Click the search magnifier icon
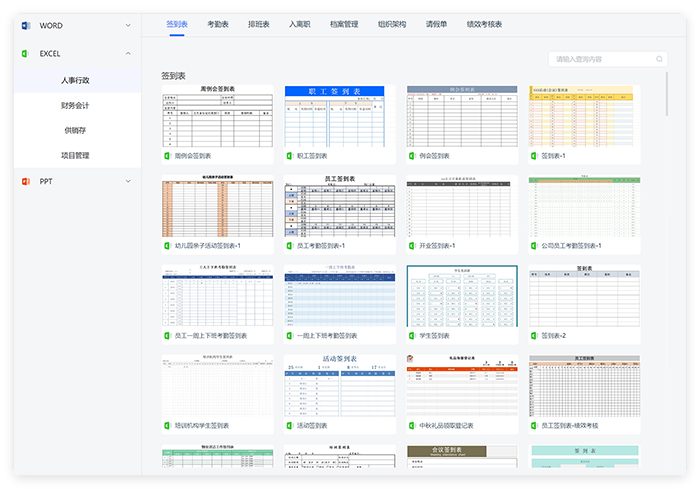The height and width of the screenshot is (489, 700). point(659,60)
